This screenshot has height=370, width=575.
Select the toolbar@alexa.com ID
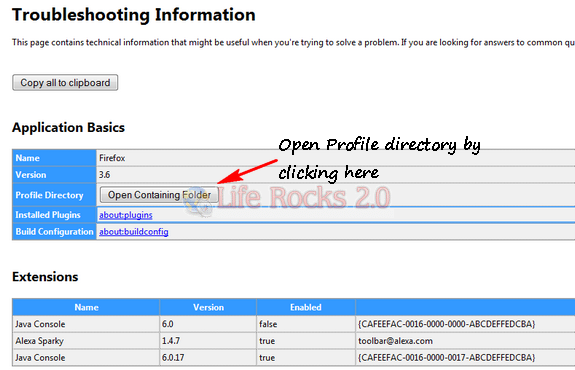(395, 341)
